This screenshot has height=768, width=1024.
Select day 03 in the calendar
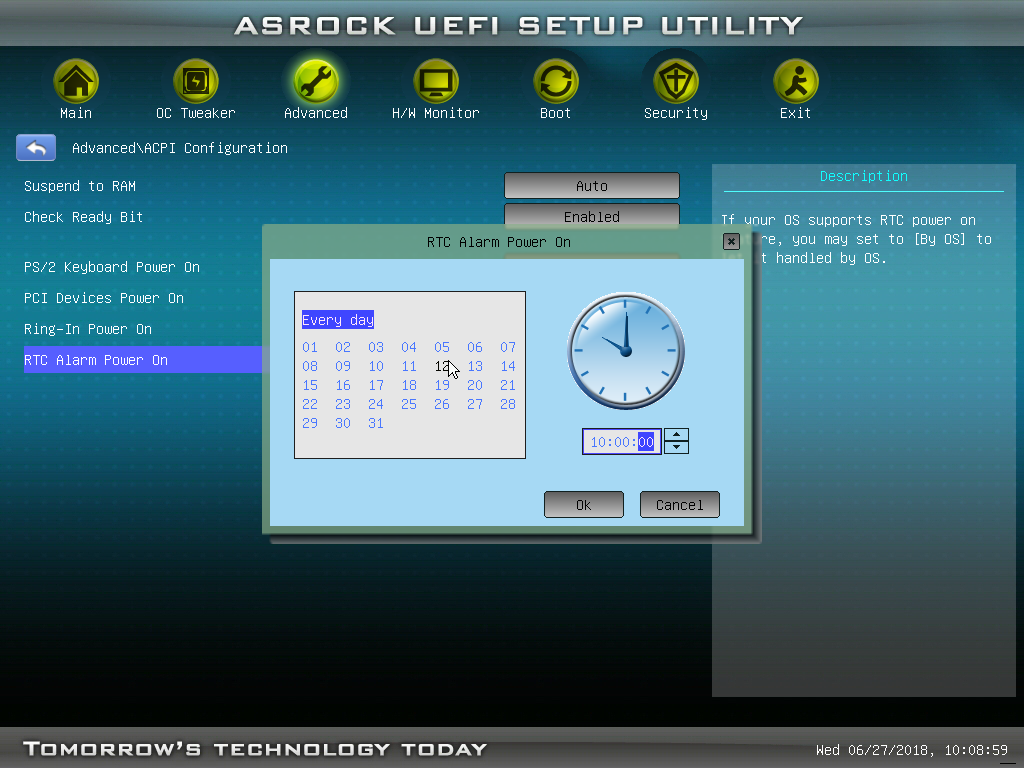pyautogui.click(x=376, y=347)
